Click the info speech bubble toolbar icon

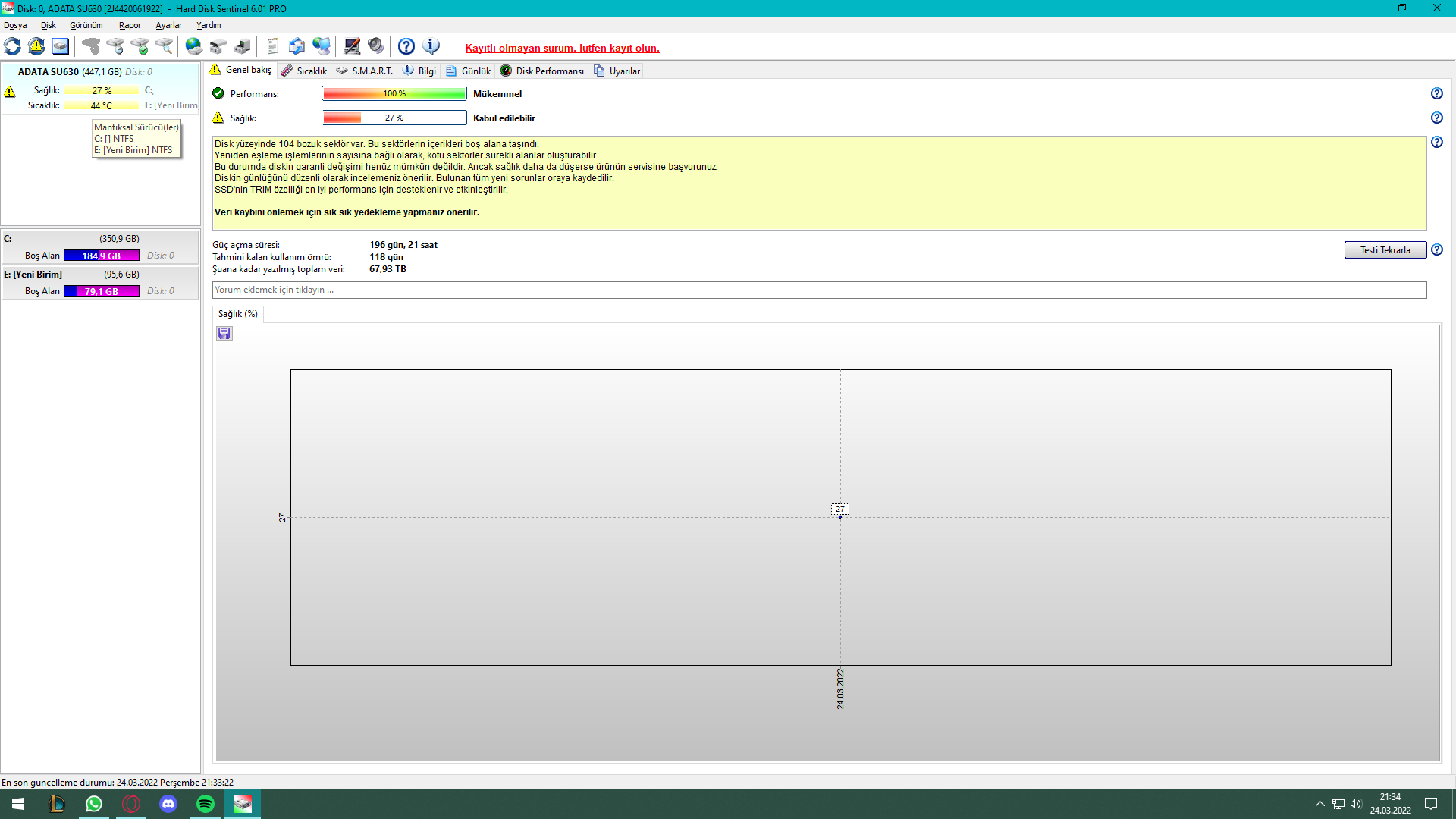point(431,46)
